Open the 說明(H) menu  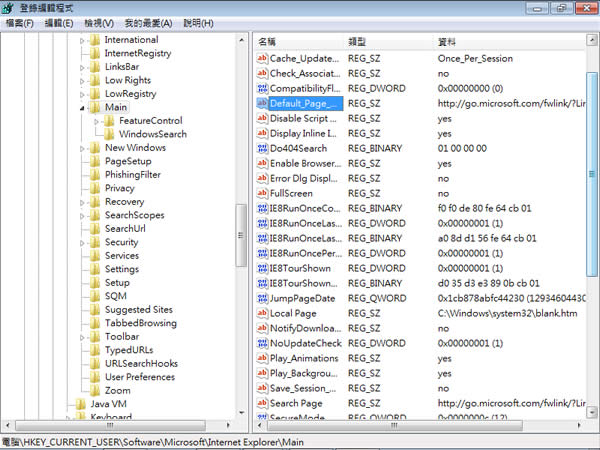coord(199,23)
